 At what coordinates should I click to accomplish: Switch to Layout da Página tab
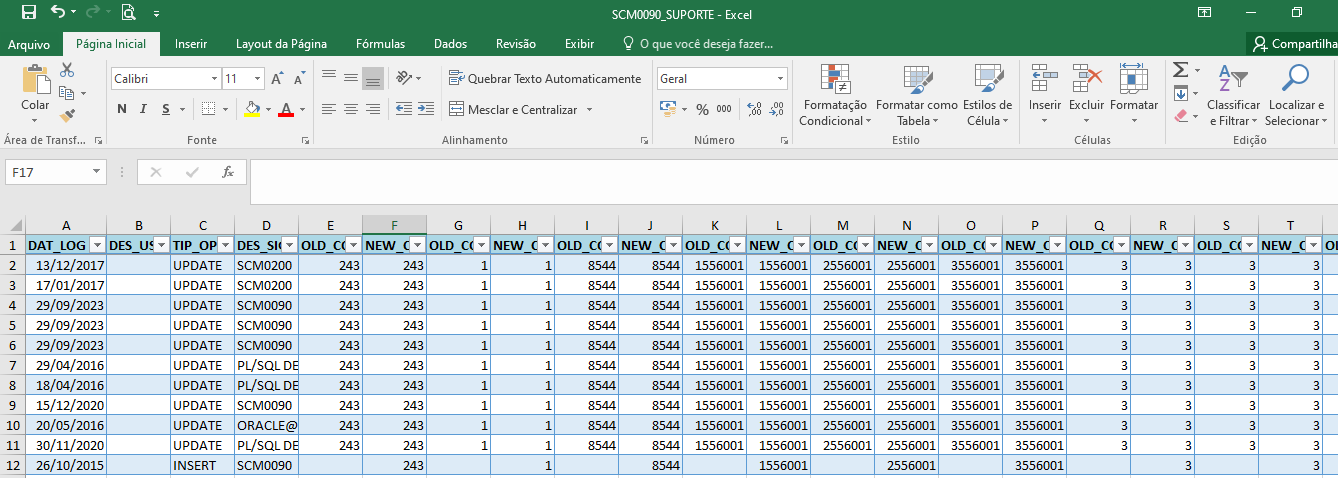(281, 44)
